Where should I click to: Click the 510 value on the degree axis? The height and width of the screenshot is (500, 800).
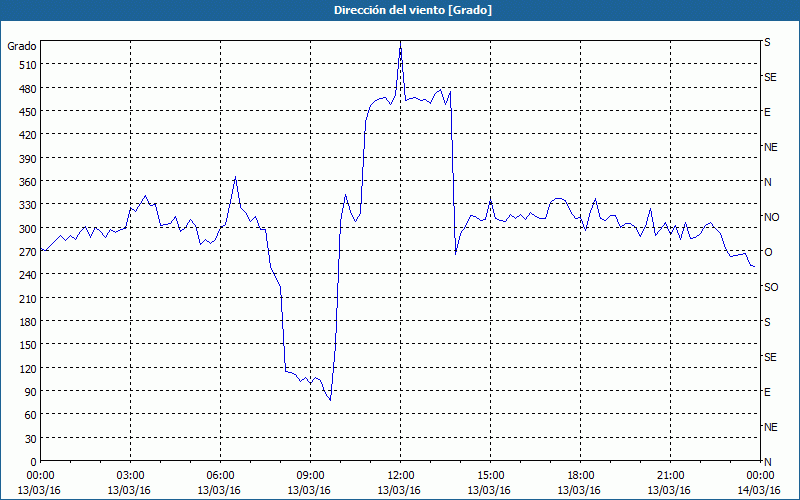pos(28,65)
